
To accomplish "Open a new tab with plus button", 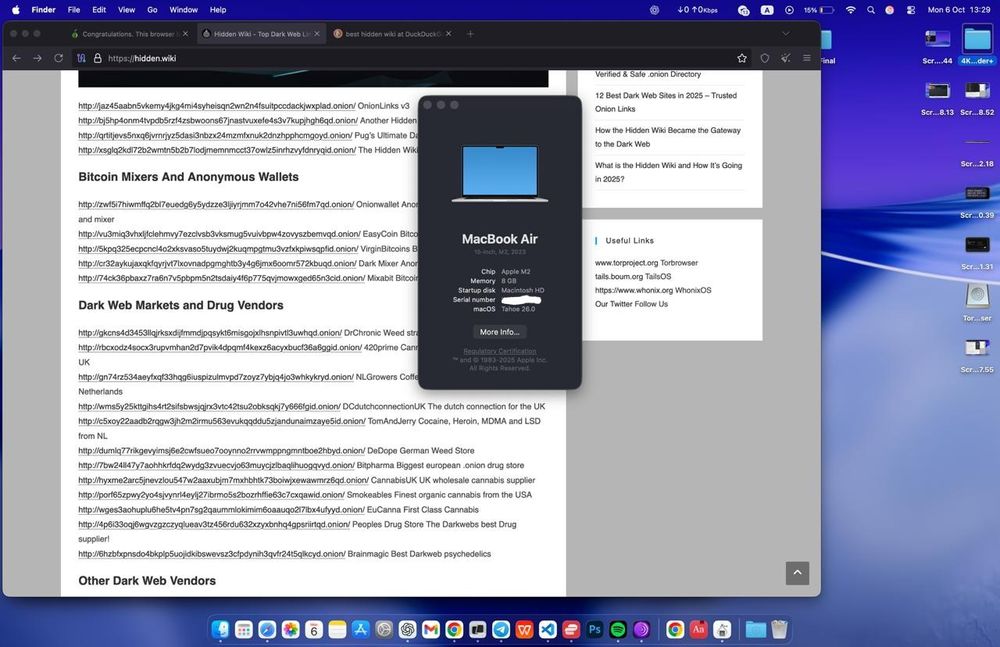I will [x=470, y=34].
